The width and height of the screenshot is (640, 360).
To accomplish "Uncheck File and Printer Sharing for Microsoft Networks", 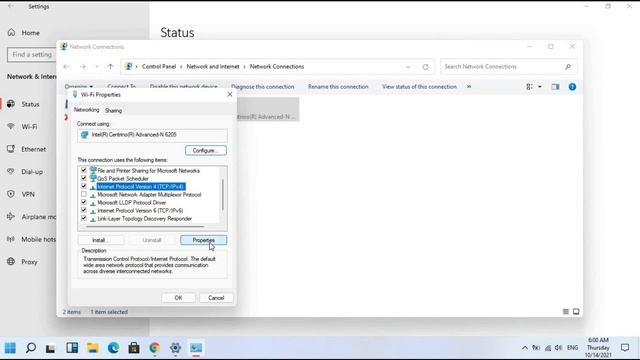I will pyautogui.click(x=84, y=170).
